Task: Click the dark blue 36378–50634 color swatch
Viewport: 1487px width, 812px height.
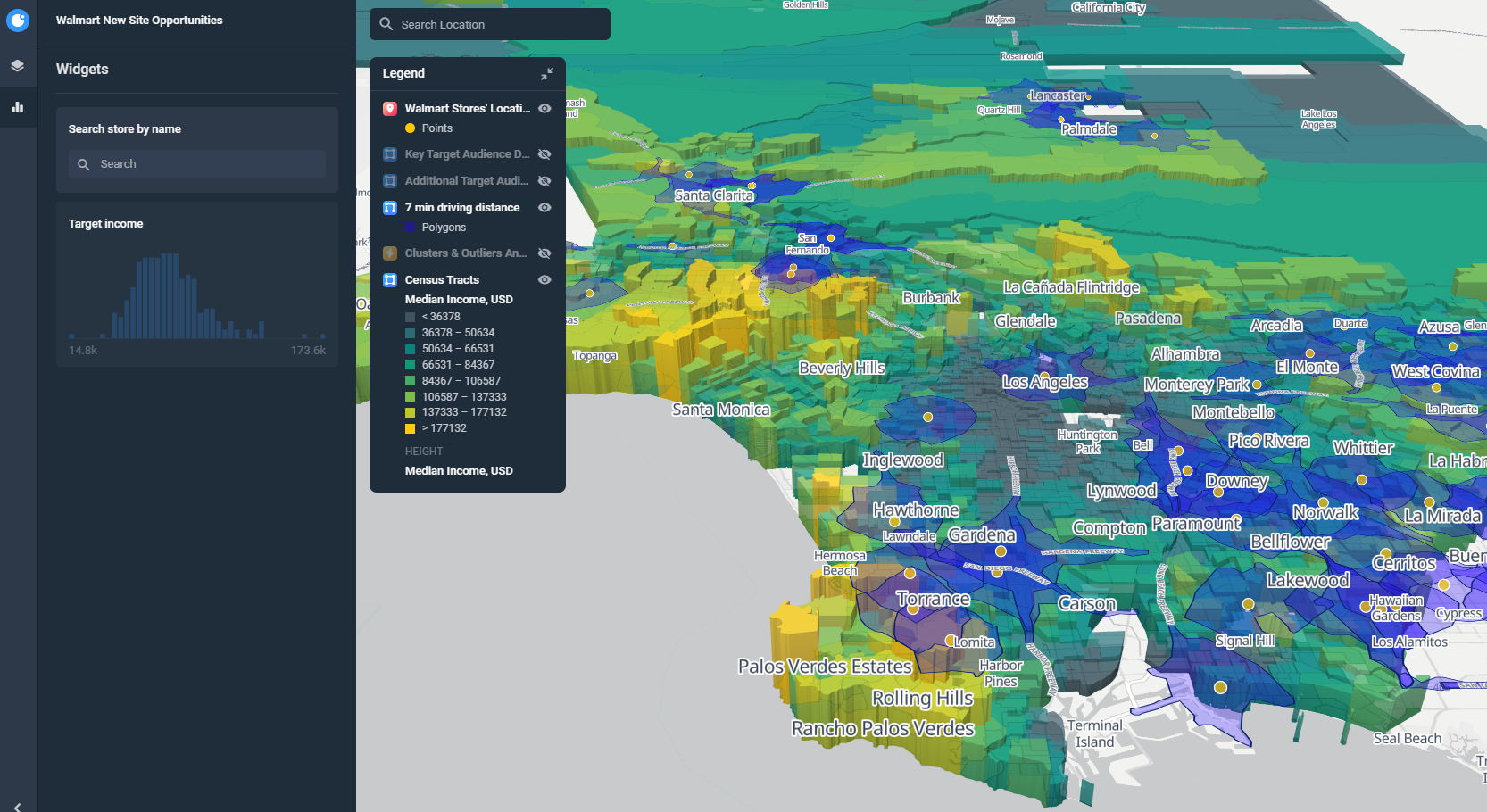Action: 411,332
